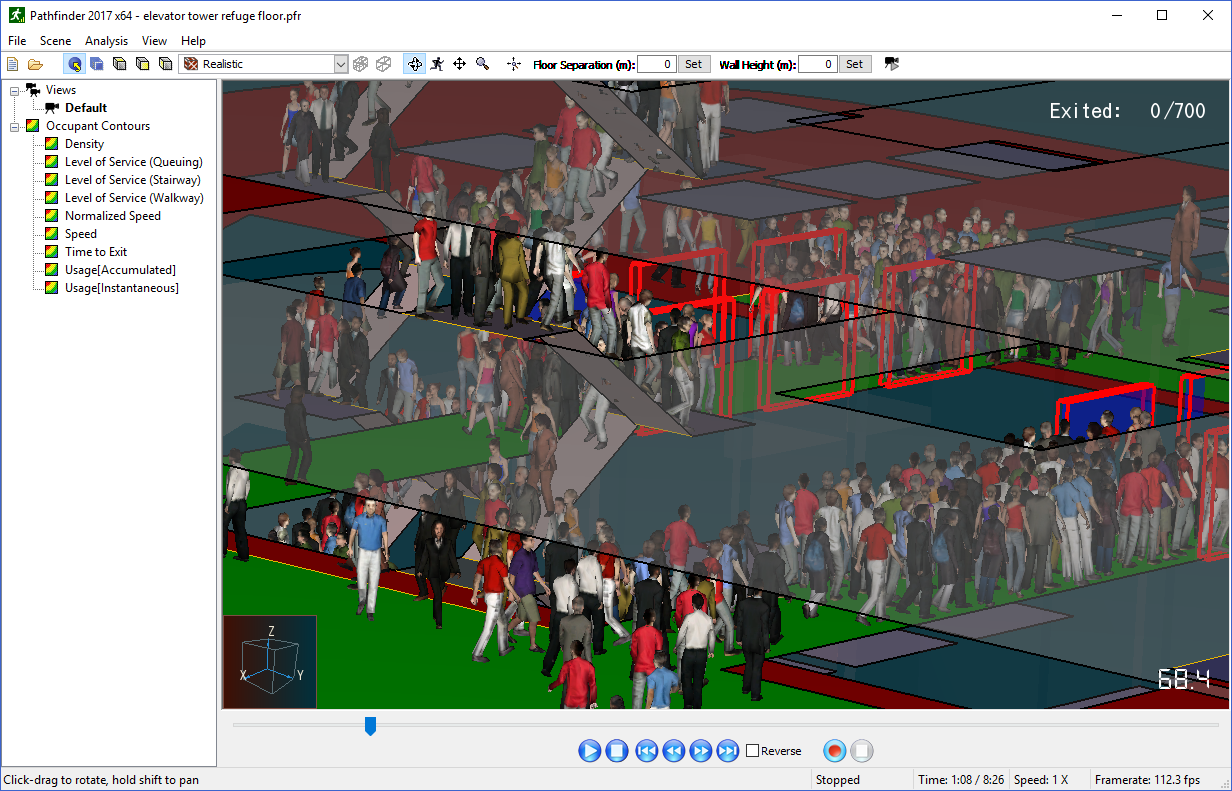1232x791 pixels.
Task: Choose the zoom magnifier tool
Action: pyautogui.click(x=483, y=64)
